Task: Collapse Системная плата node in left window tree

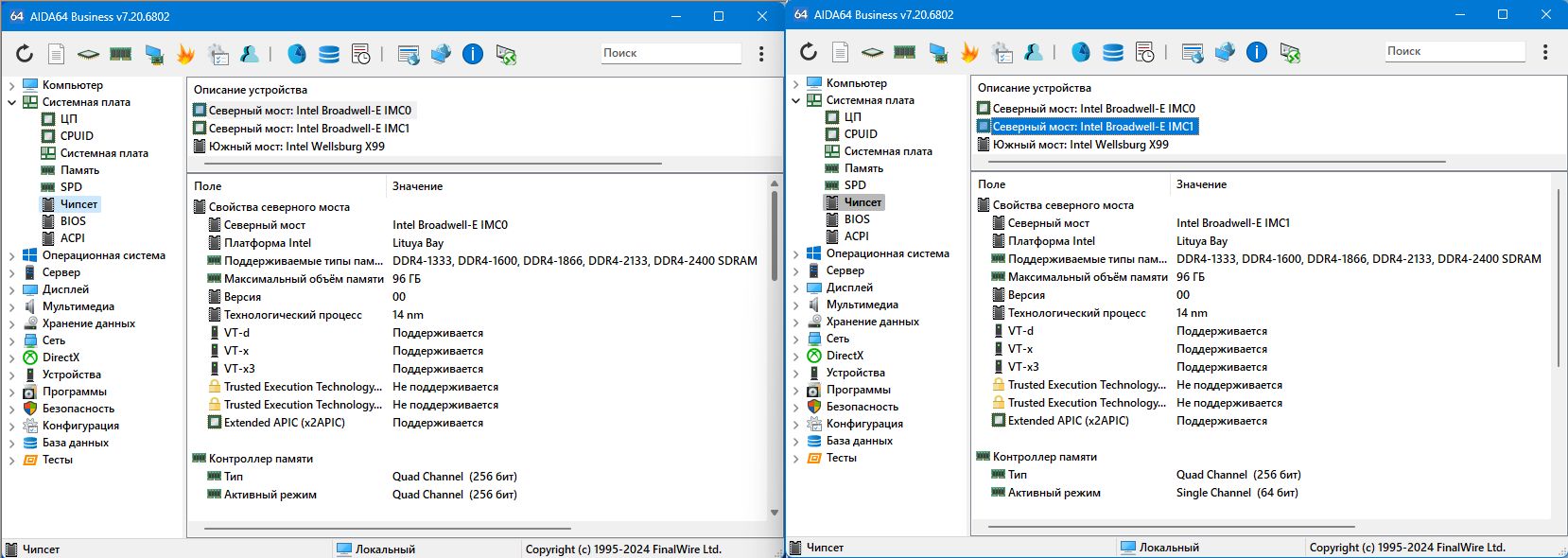Action: tap(11, 102)
